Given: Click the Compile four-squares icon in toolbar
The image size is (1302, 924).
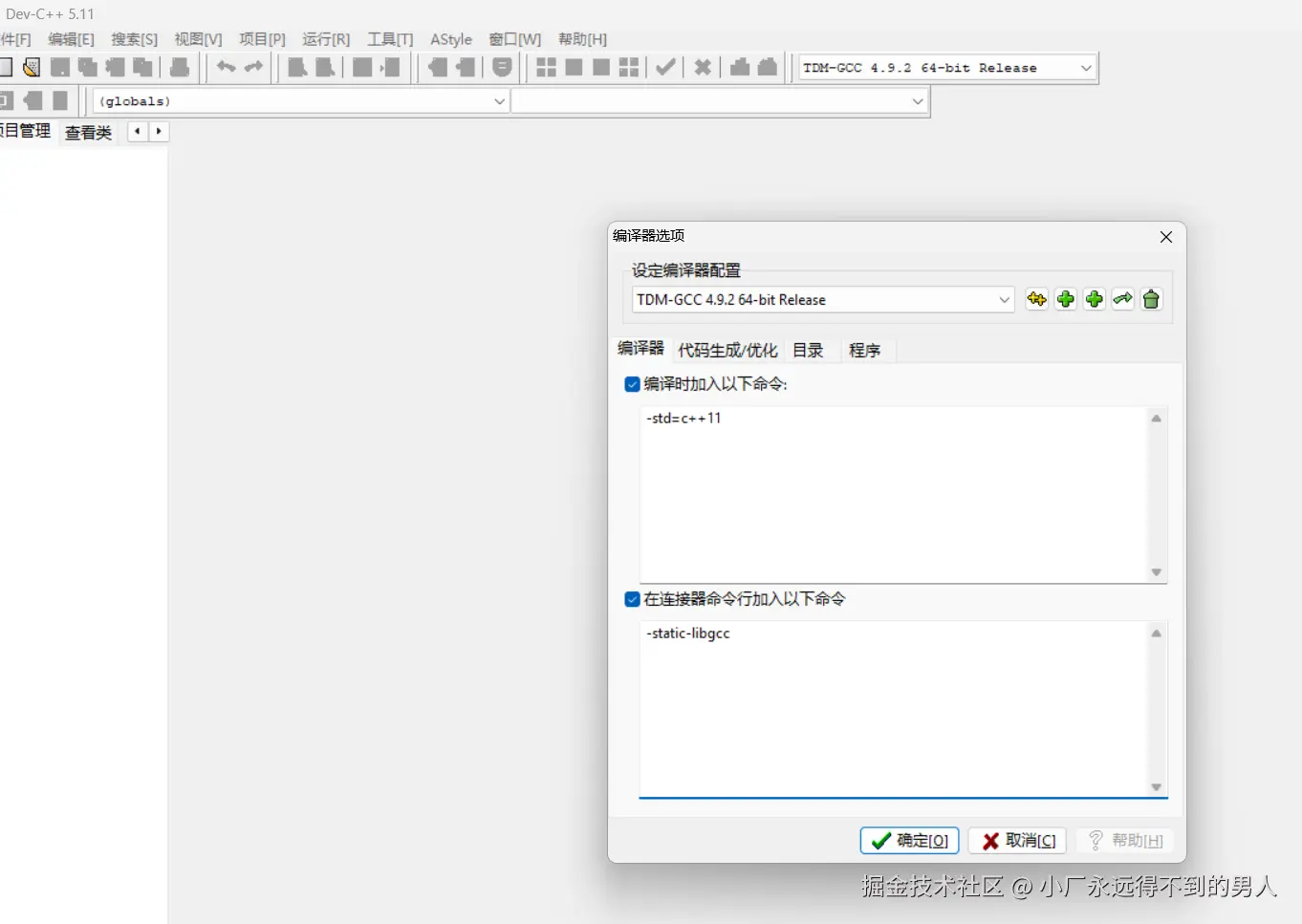Looking at the screenshot, I should click(x=546, y=67).
